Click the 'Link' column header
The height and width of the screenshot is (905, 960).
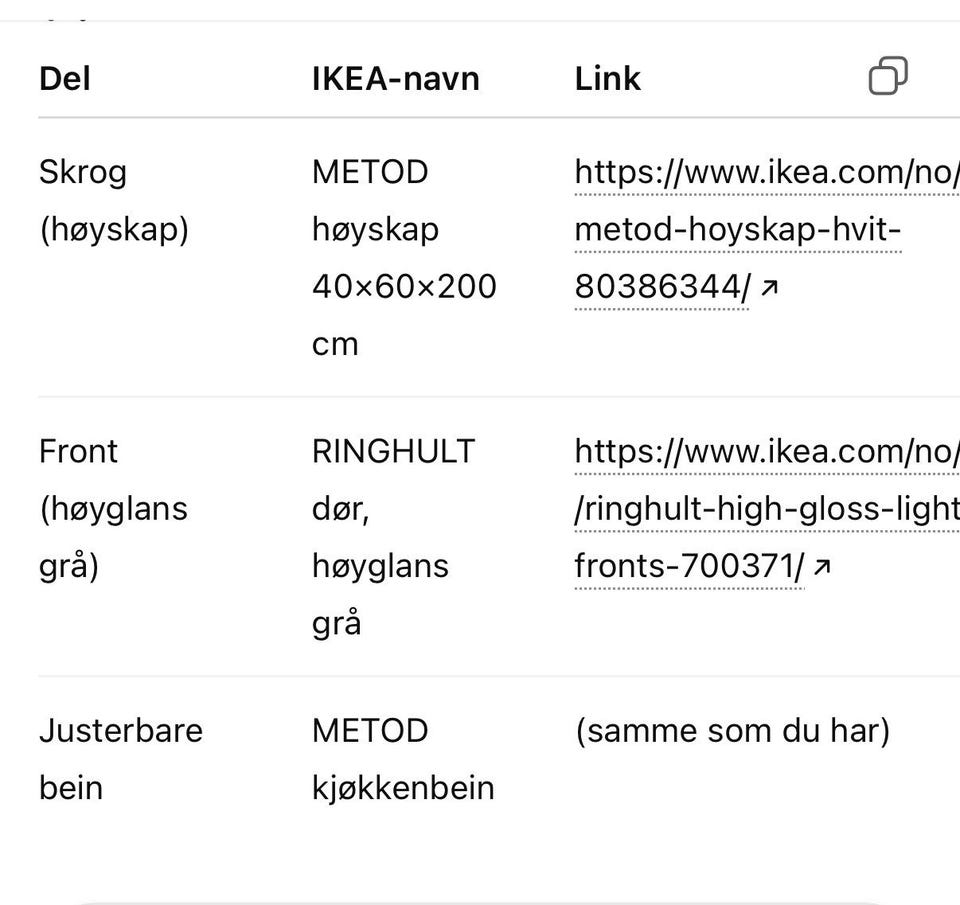(x=607, y=79)
